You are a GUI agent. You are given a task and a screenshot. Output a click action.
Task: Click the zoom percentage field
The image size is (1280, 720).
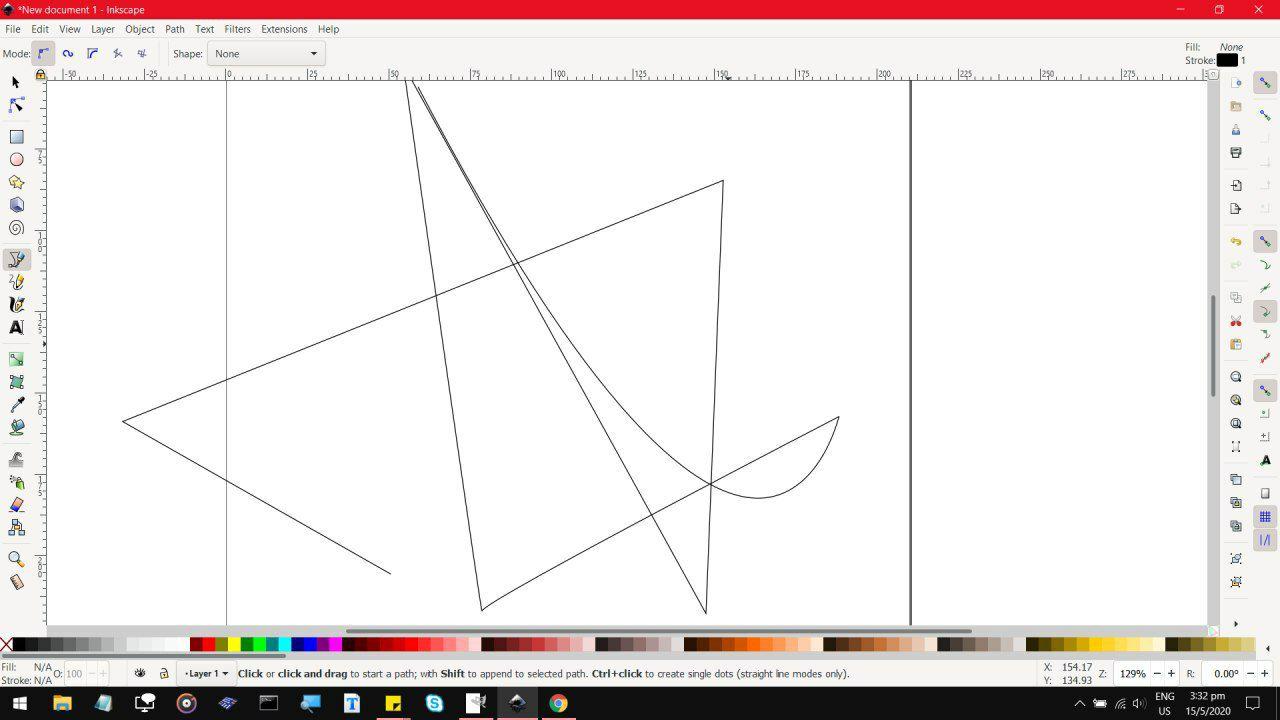click(x=1132, y=674)
